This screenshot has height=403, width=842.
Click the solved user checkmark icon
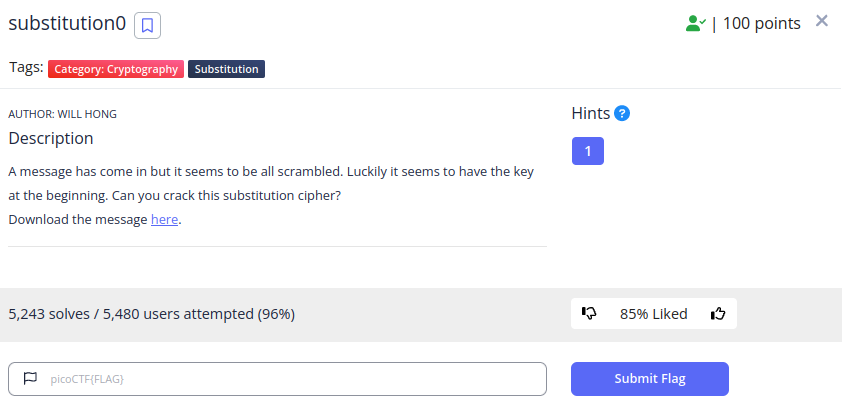click(x=695, y=24)
